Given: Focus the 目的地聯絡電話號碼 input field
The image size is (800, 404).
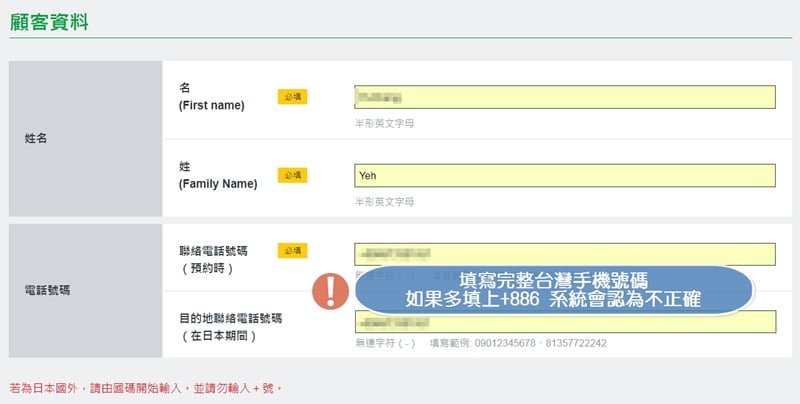Looking at the screenshot, I should tap(565, 322).
